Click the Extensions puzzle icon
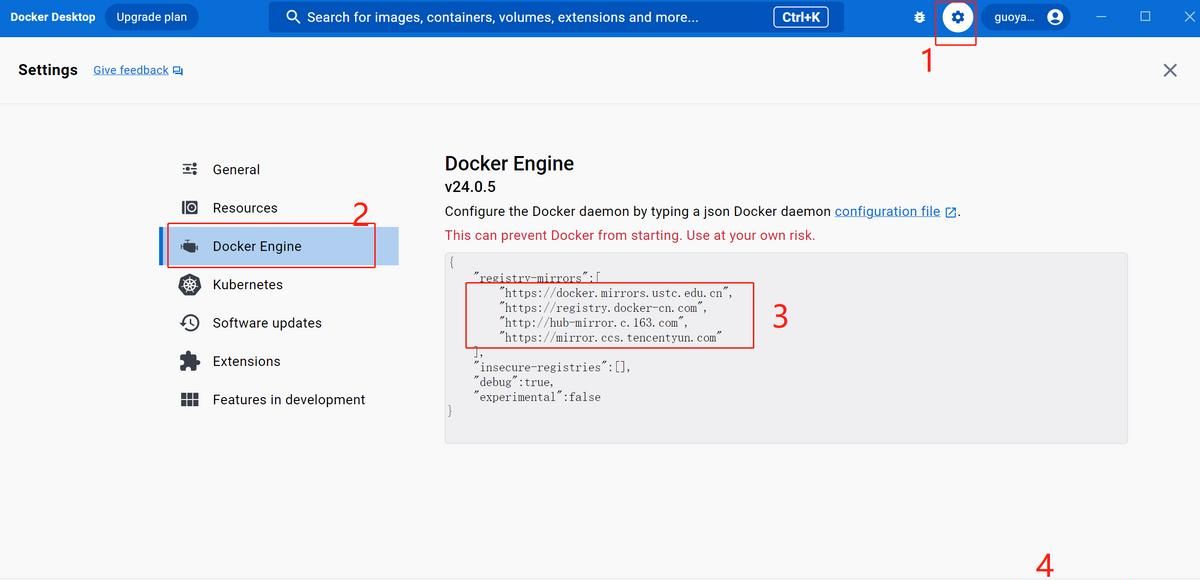 click(x=191, y=361)
